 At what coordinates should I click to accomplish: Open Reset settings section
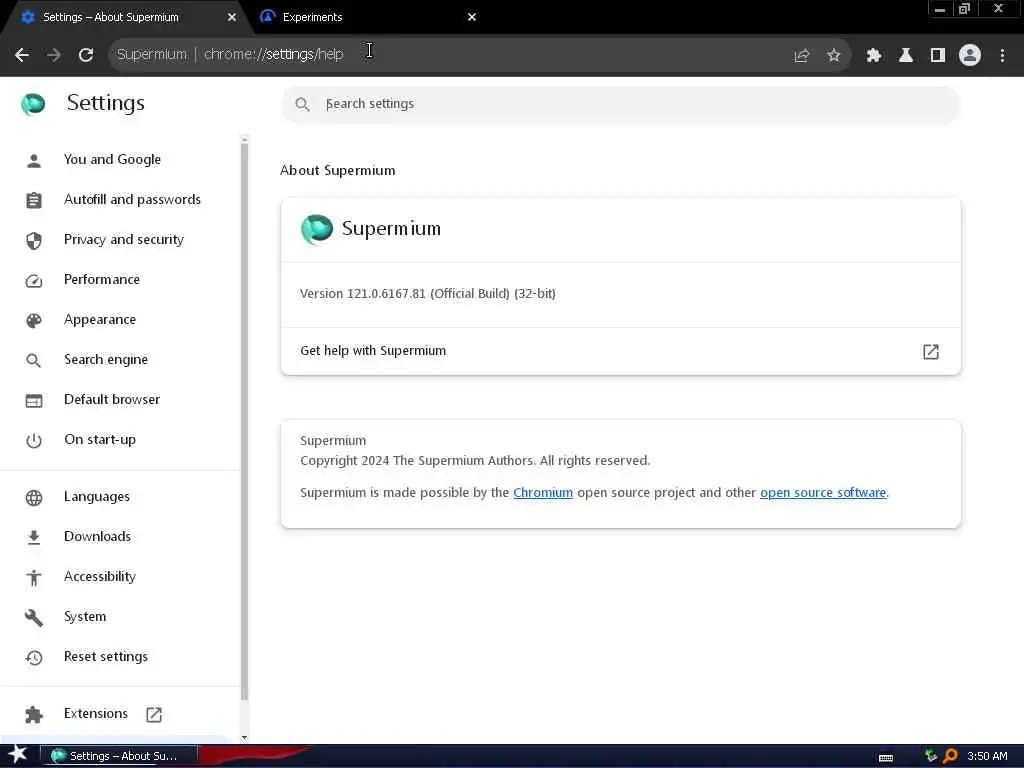[x=106, y=656]
